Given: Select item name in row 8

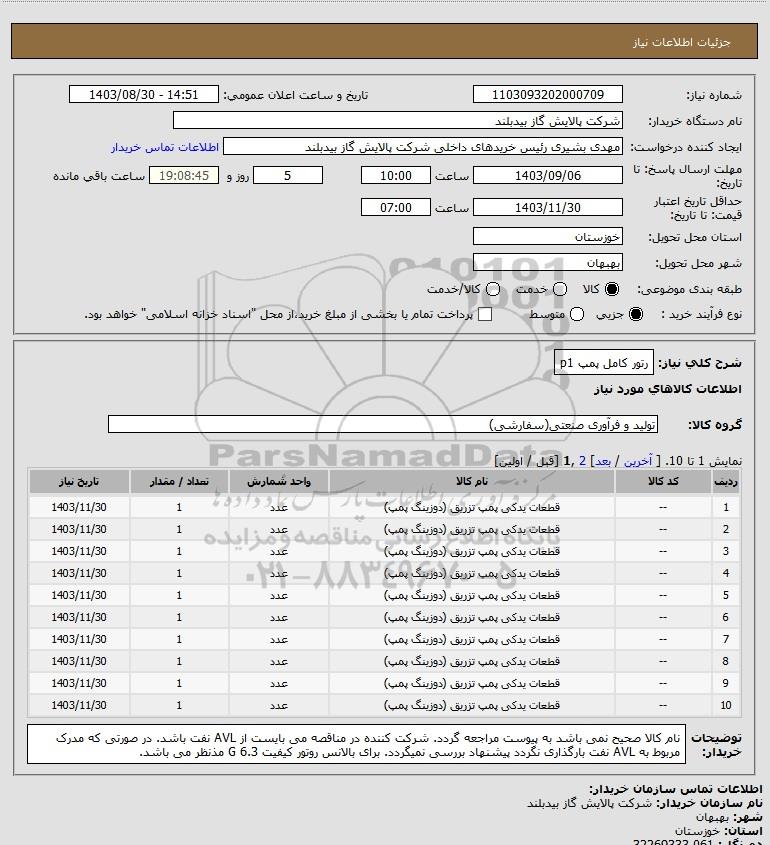Looking at the screenshot, I should click(x=471, y=661).
